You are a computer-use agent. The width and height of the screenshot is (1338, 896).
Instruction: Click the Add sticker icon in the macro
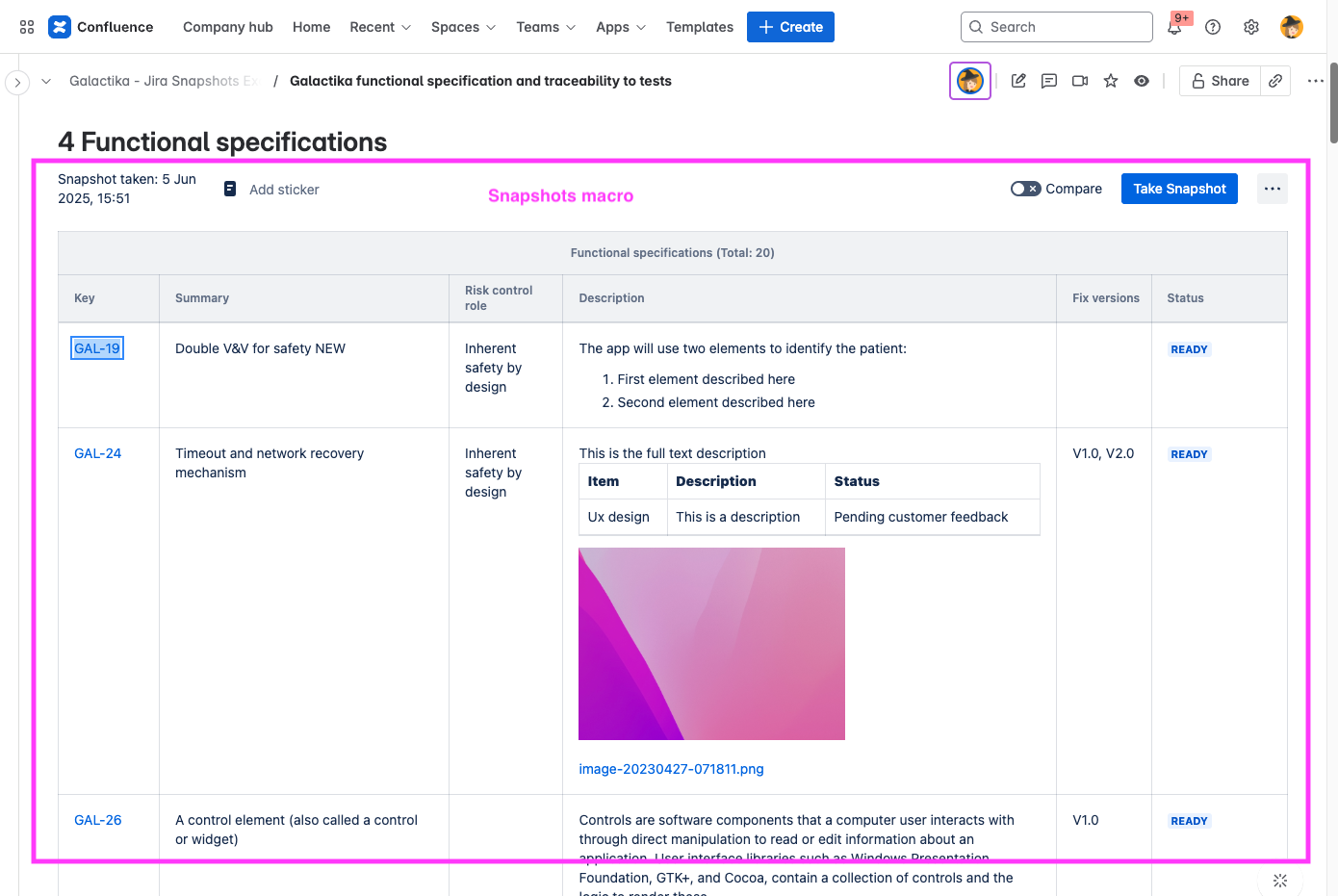pos(229,189)
